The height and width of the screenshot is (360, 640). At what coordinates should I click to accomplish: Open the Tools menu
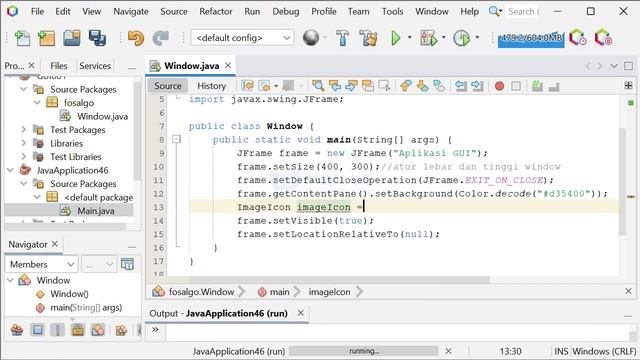(392, 11)
